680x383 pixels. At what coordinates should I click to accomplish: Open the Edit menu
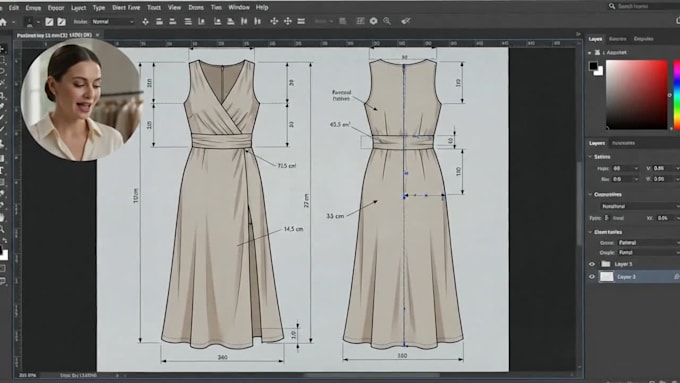pos(14,7)
